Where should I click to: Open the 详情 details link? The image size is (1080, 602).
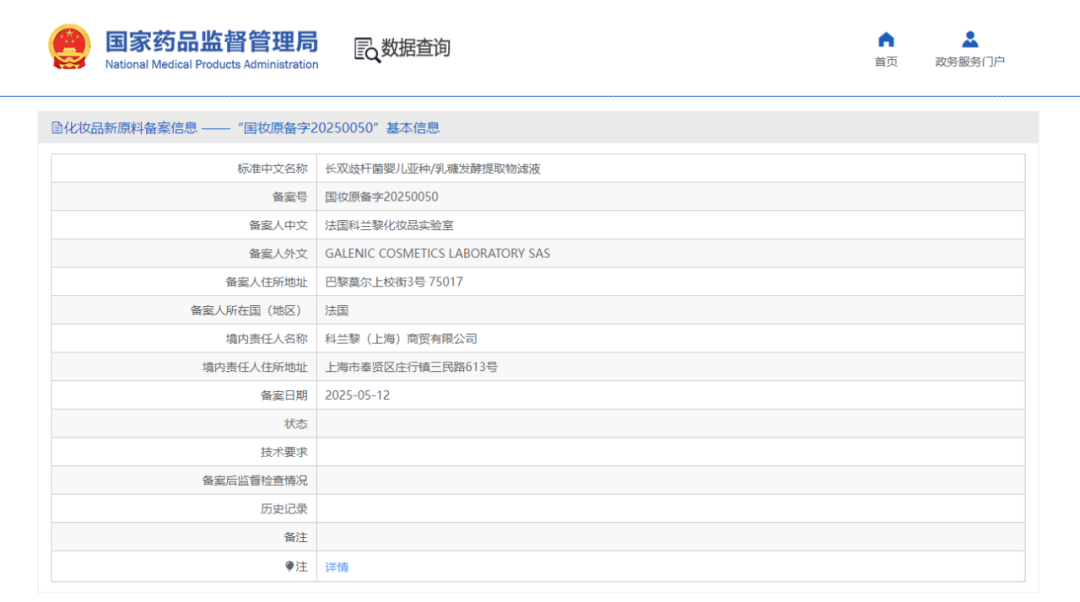tap(337, 567)
